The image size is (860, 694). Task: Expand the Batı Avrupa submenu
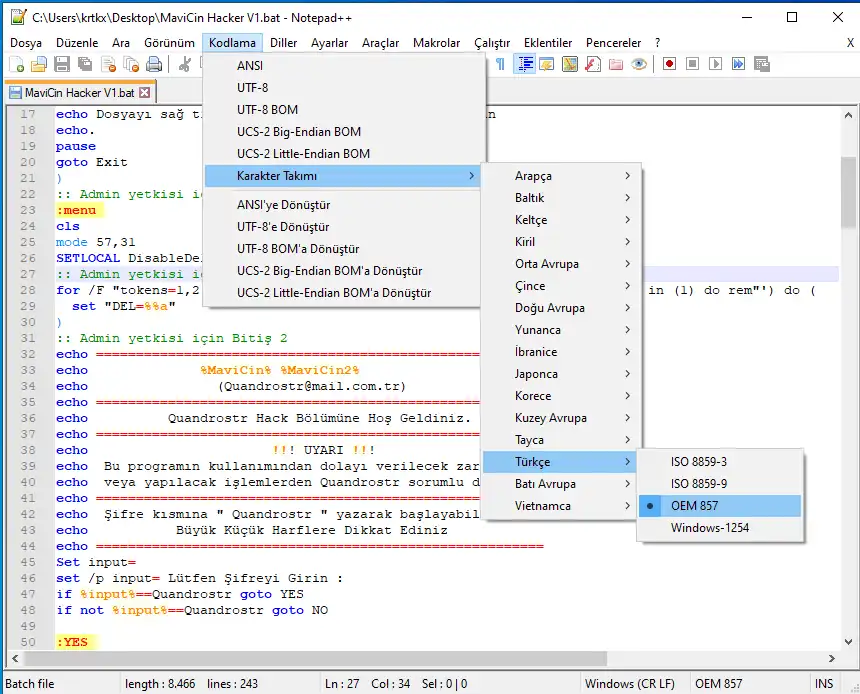[561, 484]
